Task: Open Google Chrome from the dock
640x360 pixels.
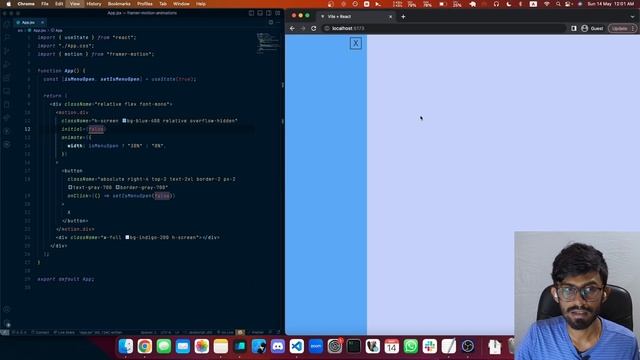Action: (x=144, y=346)
